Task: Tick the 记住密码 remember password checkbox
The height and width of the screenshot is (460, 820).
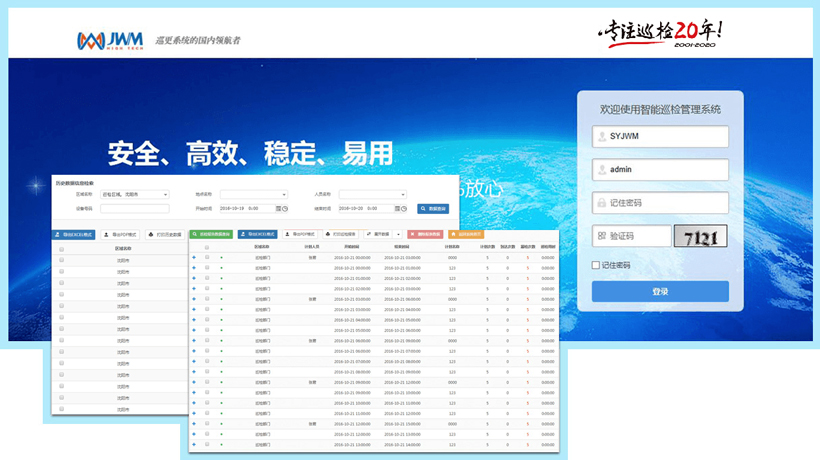Action: [596, 265]
